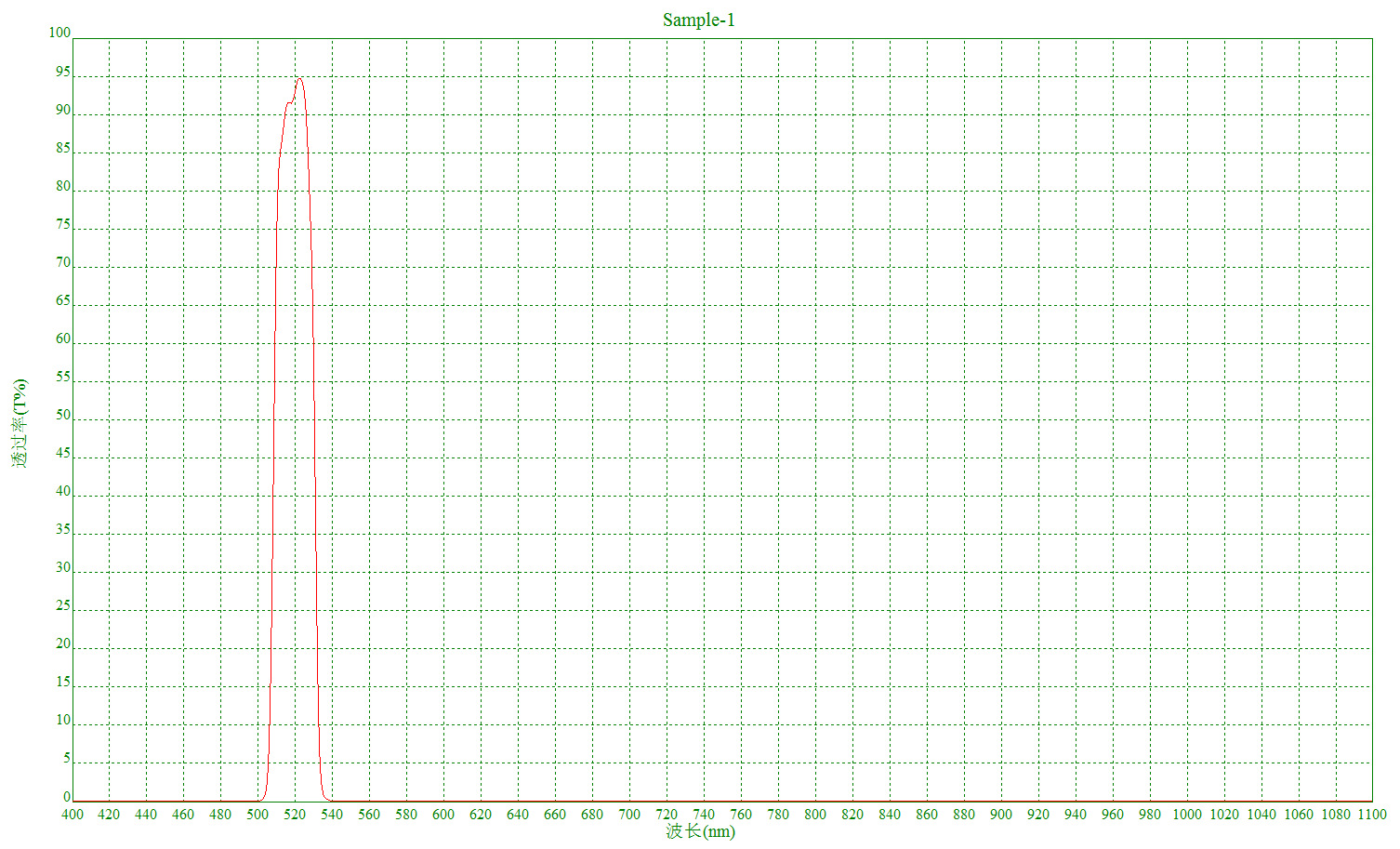Select the 95 tick on the transmittance axis
The image size is (1400, 849).
click(63, 73)
